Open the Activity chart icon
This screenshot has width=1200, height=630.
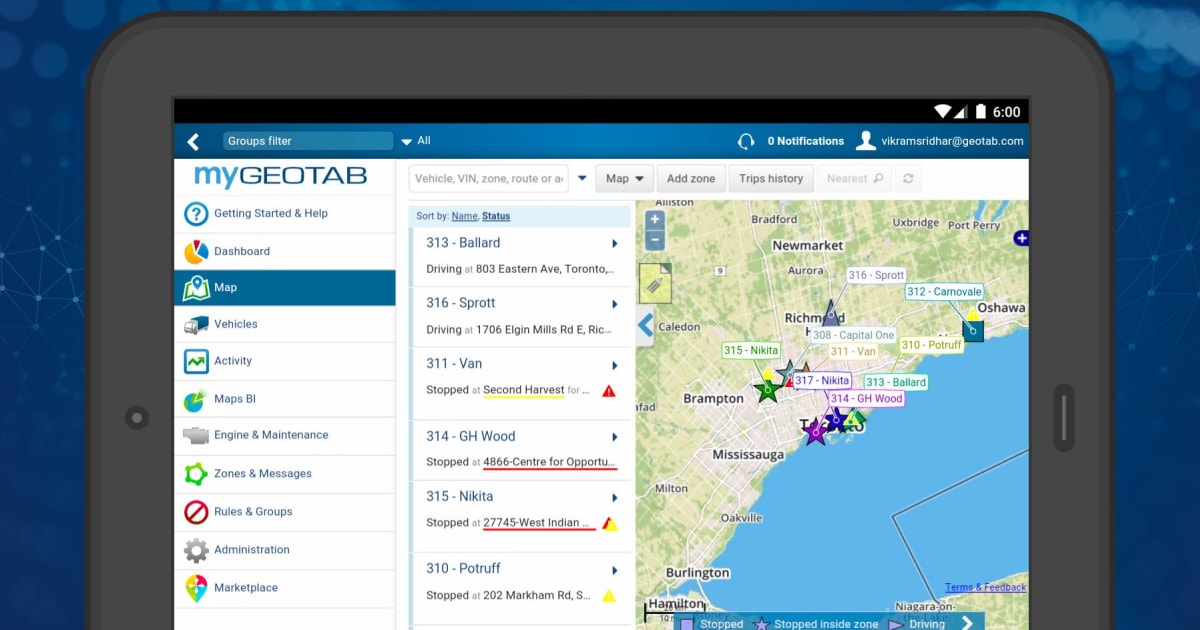click(x=196, y=361)
